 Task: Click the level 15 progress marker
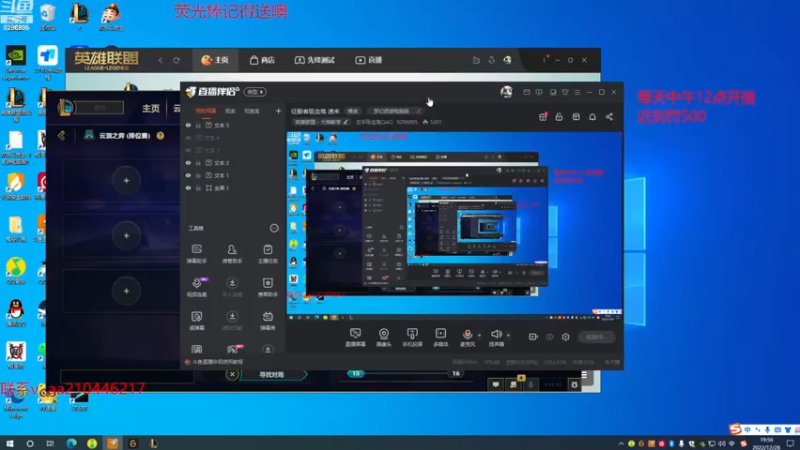click(356, 373)
